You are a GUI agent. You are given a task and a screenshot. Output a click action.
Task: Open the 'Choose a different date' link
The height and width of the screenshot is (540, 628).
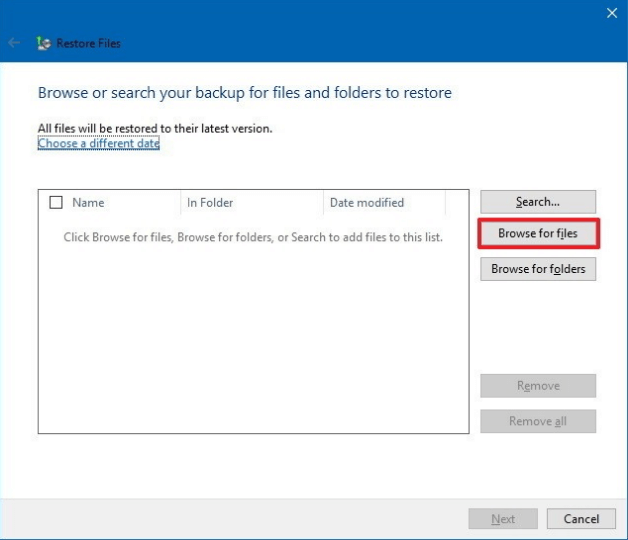click(x=98, y=143)
